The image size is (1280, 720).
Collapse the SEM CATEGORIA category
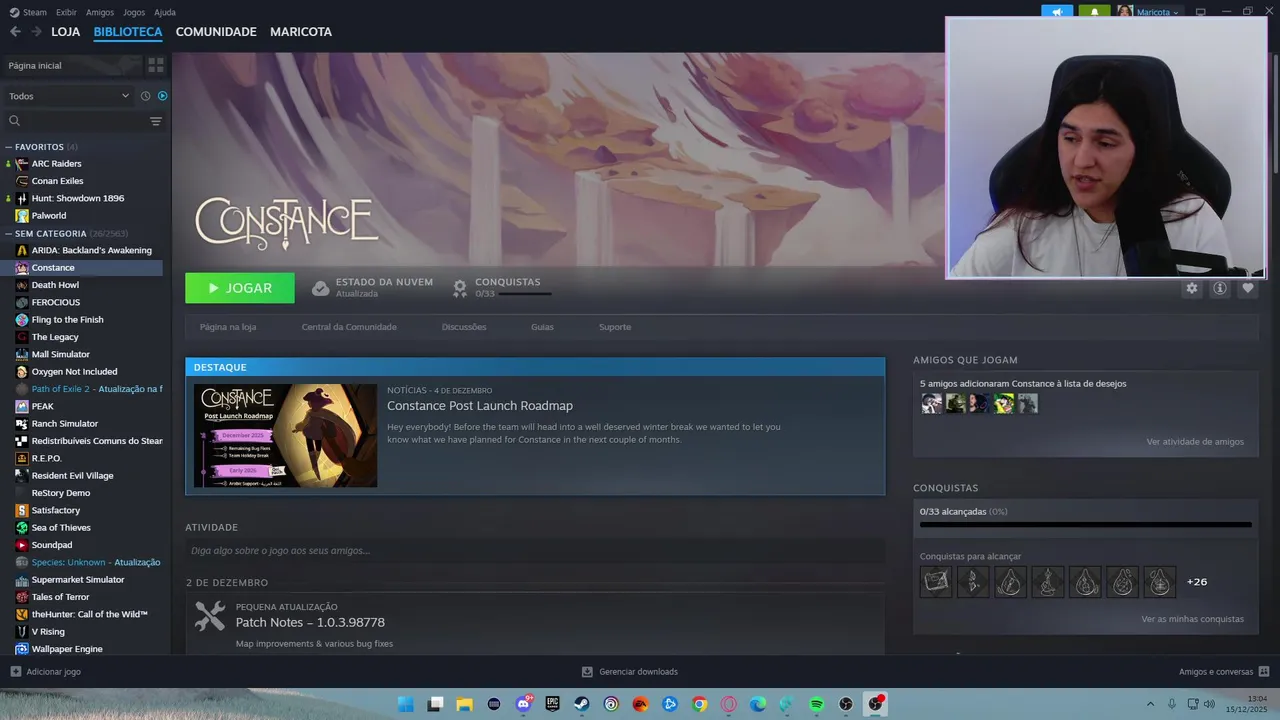pos(9,234)
